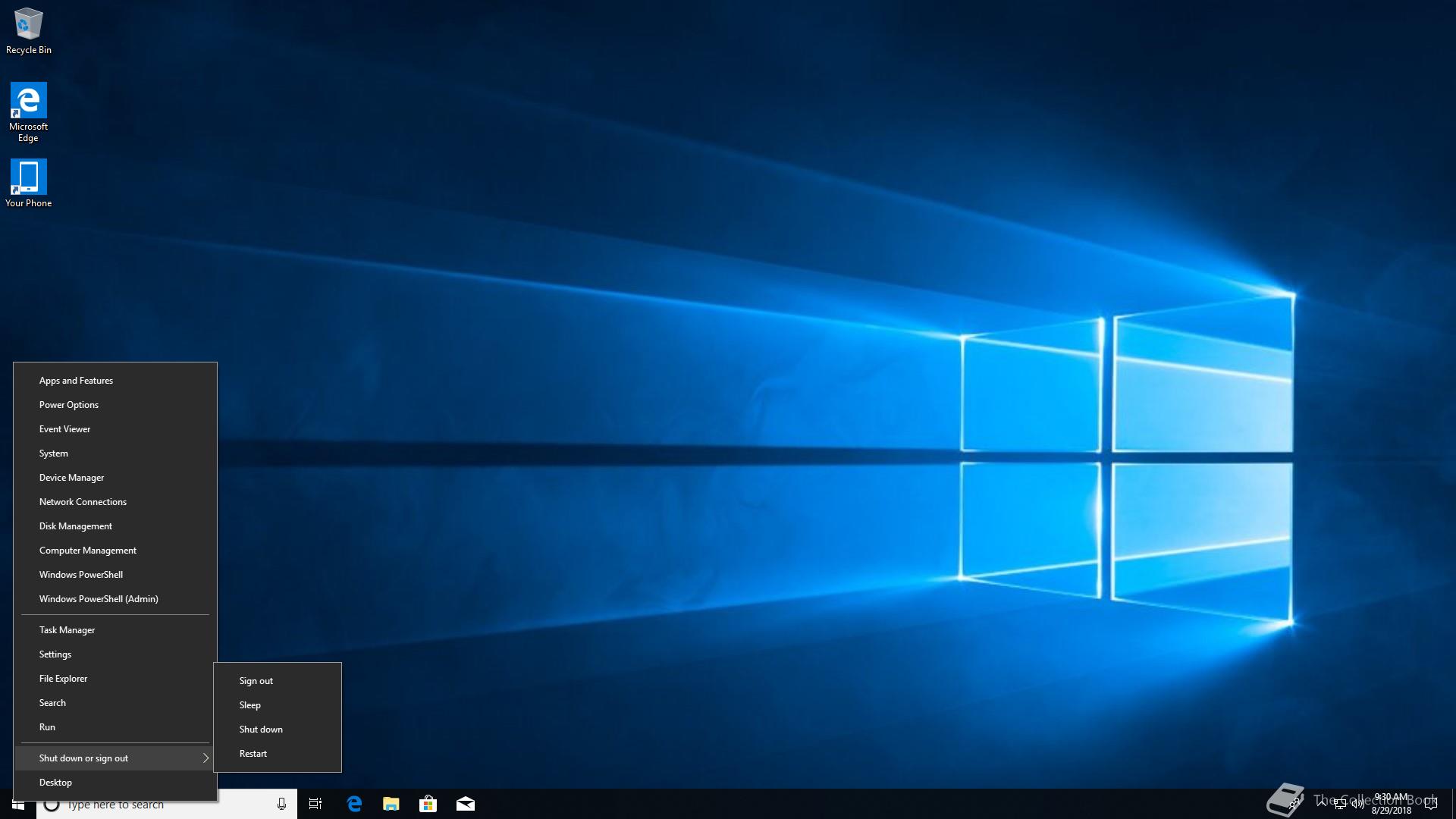This screenshot has height=819, width=1456.
Task: Open Computer Management from the menu
Action: pos(115,551)
